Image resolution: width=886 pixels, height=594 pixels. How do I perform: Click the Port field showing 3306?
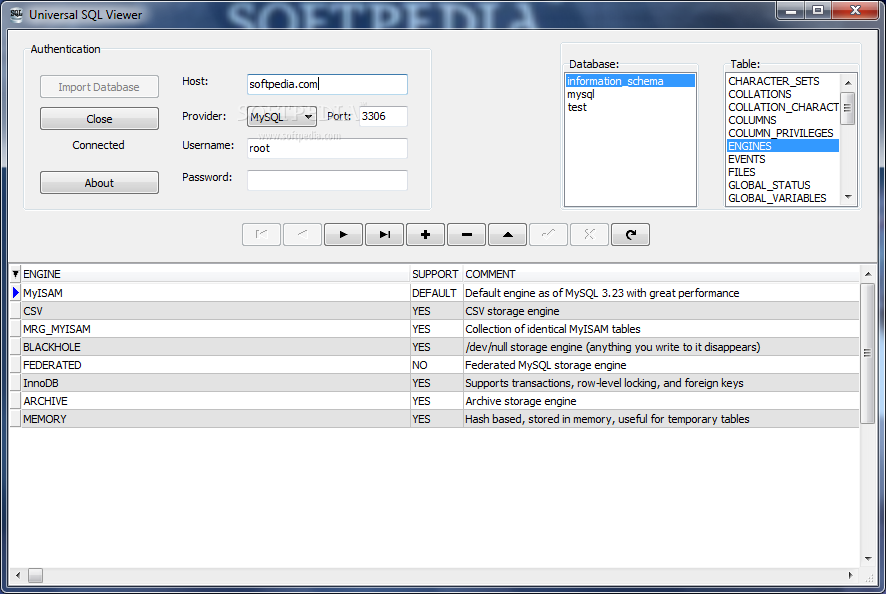click(383, 116)
